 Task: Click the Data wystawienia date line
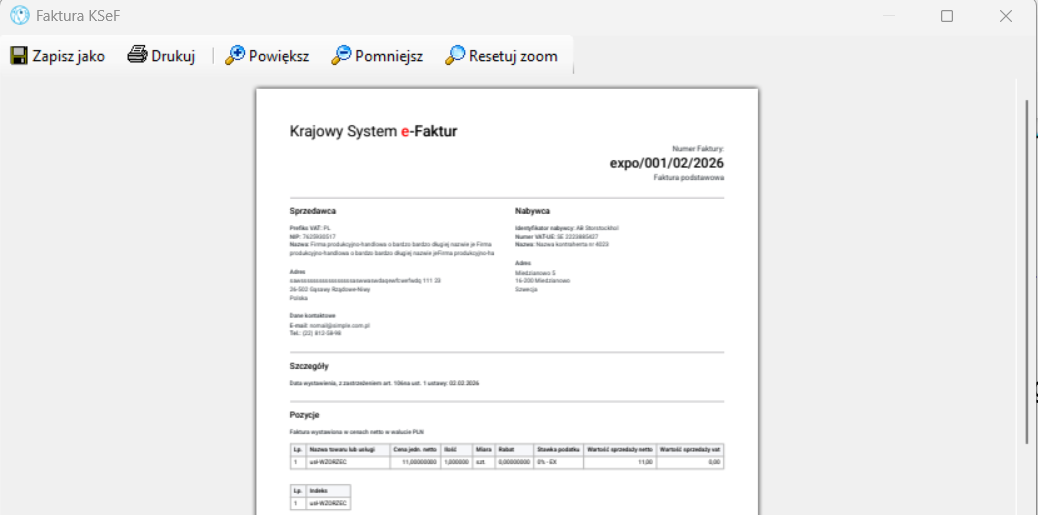coord(384,383)
